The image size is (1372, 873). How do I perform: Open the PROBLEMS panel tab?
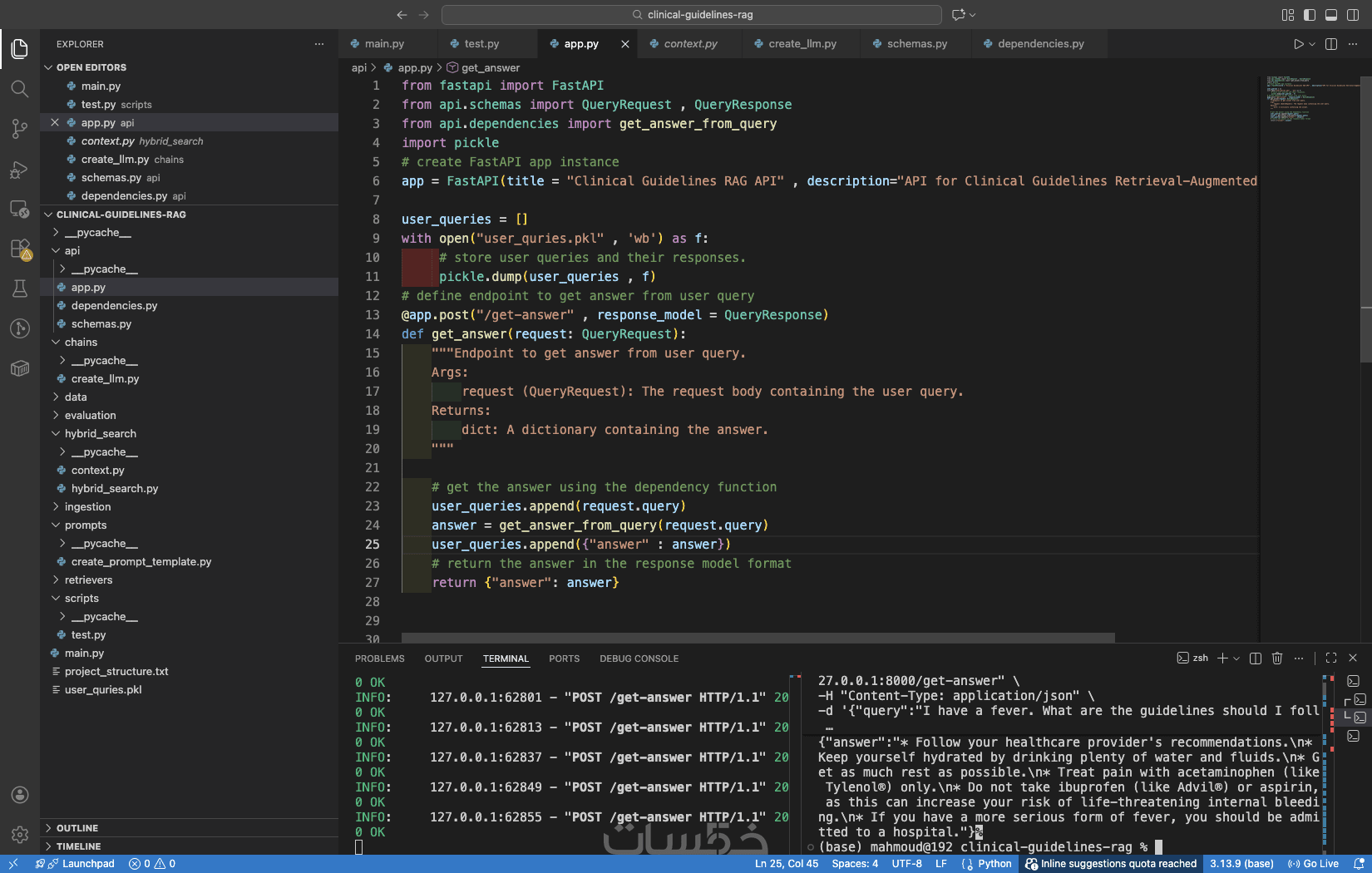click(379, 658)
